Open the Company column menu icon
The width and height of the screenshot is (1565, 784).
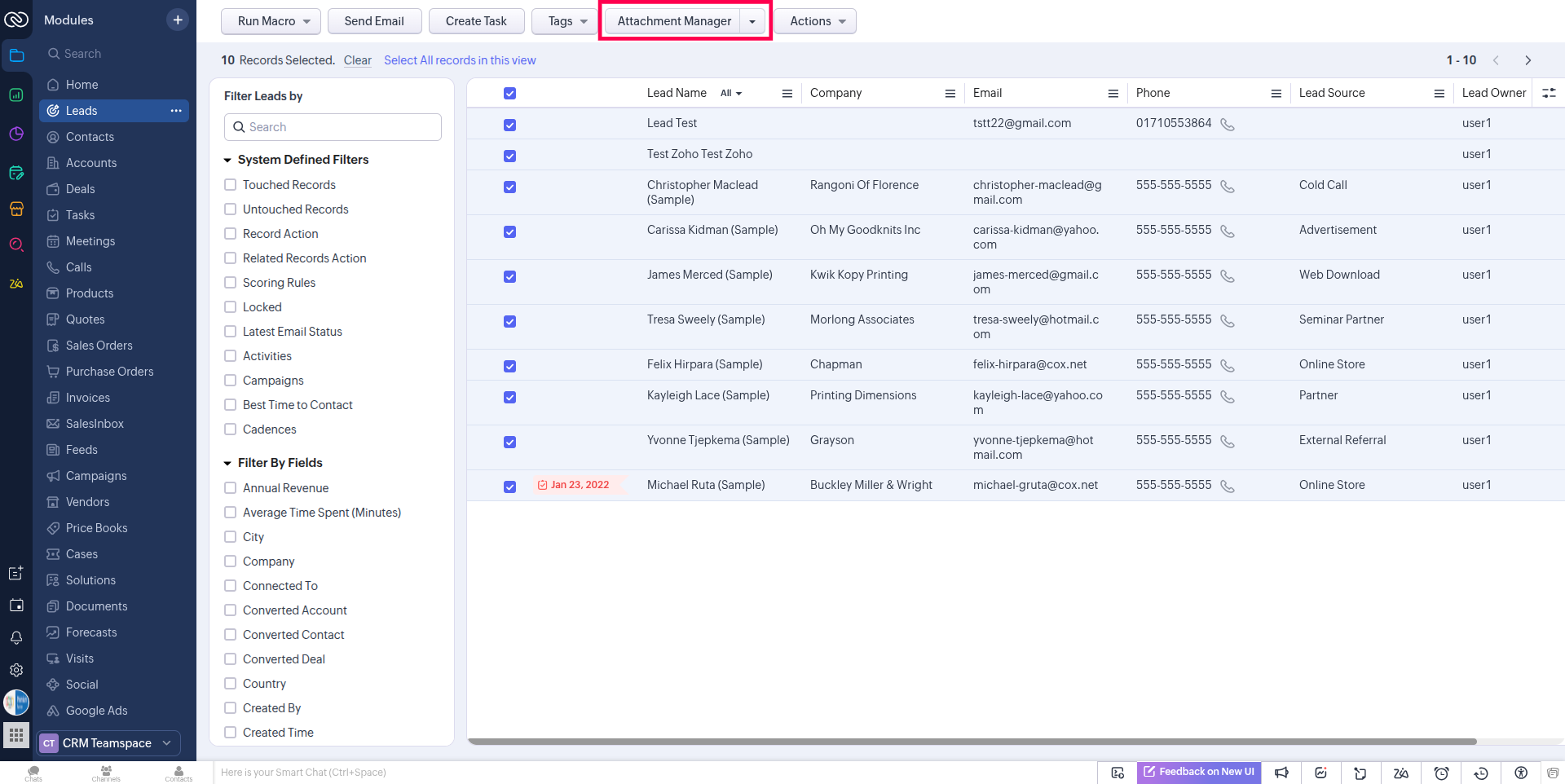[950, 94]
